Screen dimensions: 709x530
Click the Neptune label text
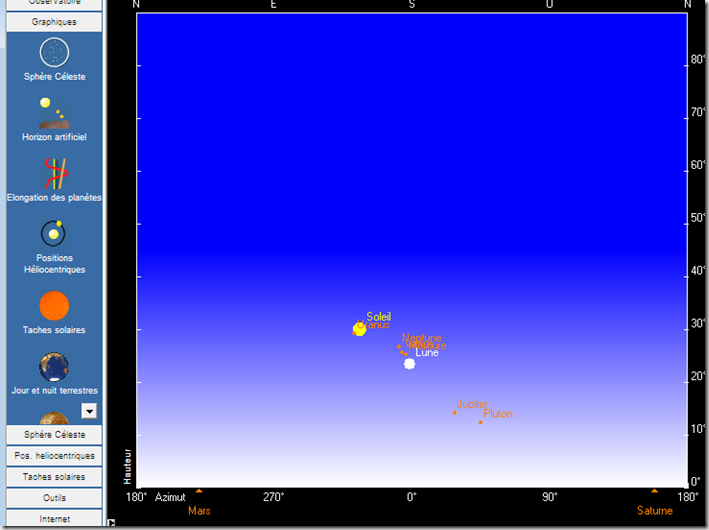(421, 338)
